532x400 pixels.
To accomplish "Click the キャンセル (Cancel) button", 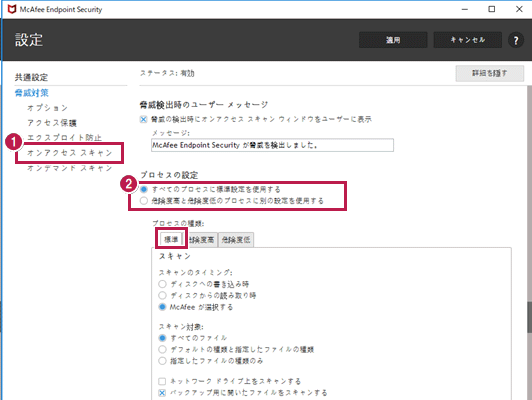I will coord(468,40).
